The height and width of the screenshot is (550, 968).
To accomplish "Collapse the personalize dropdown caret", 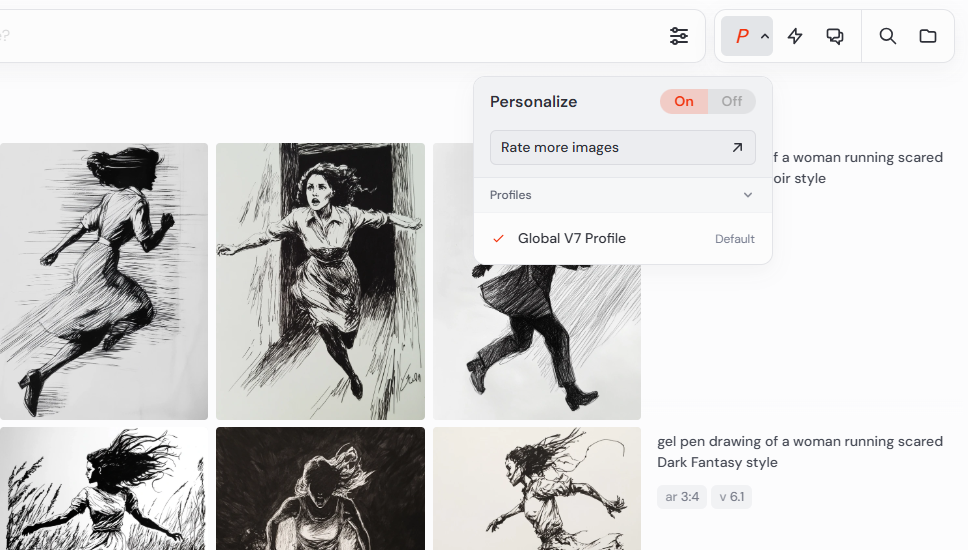I will [765, 36].
